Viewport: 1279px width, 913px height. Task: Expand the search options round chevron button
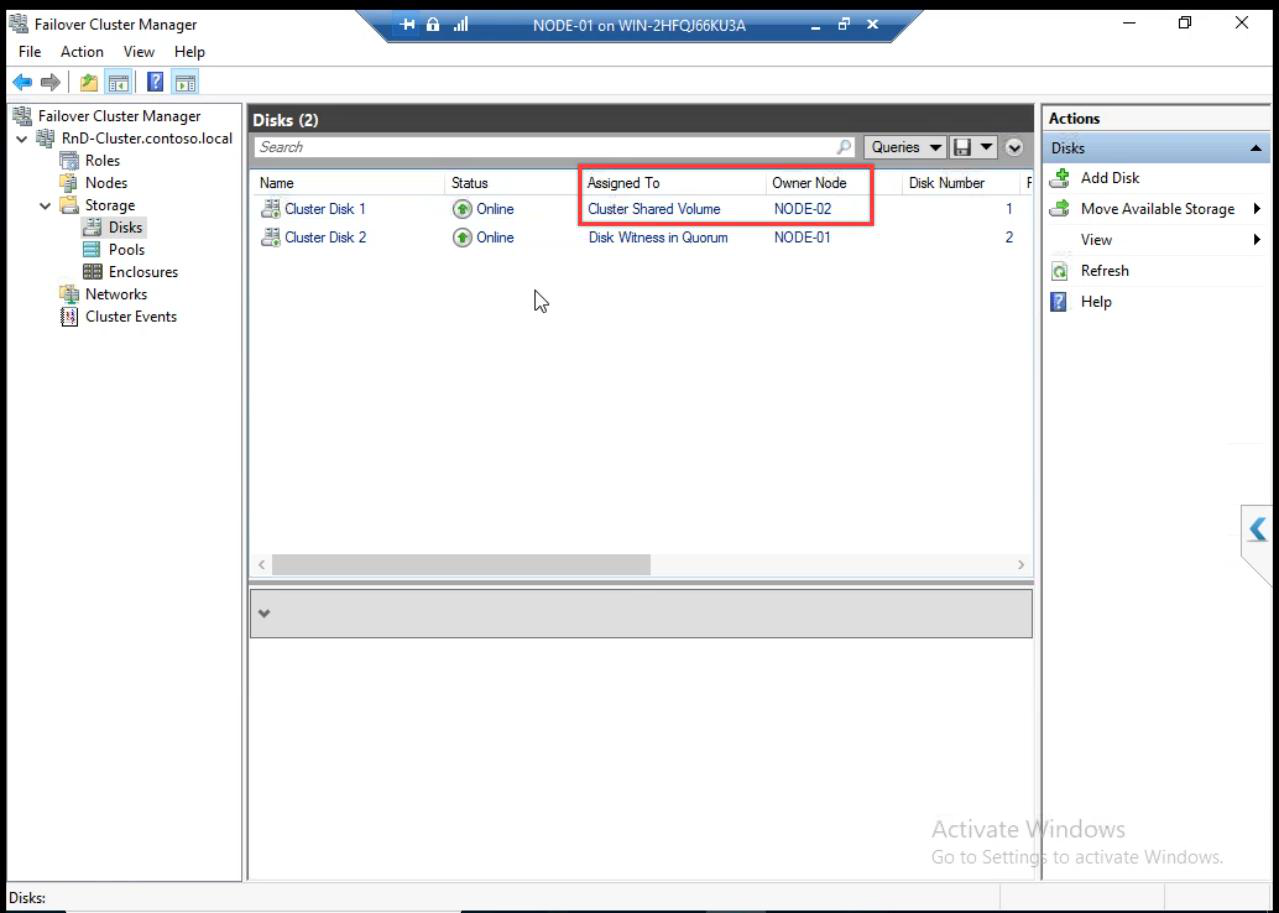[x=1014, y=147]
